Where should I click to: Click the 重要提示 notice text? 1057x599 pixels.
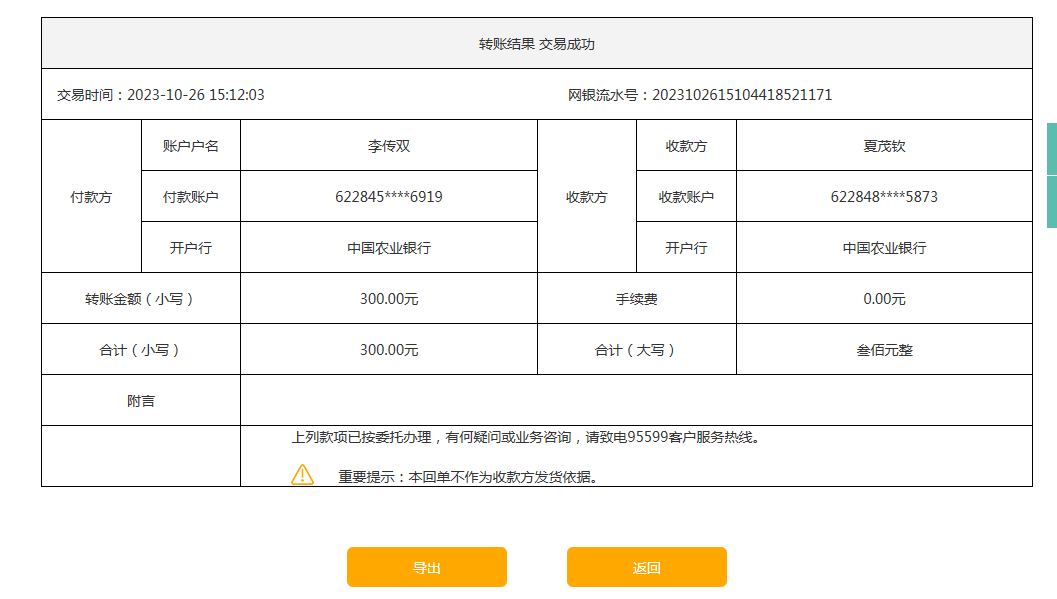point(468,477)
